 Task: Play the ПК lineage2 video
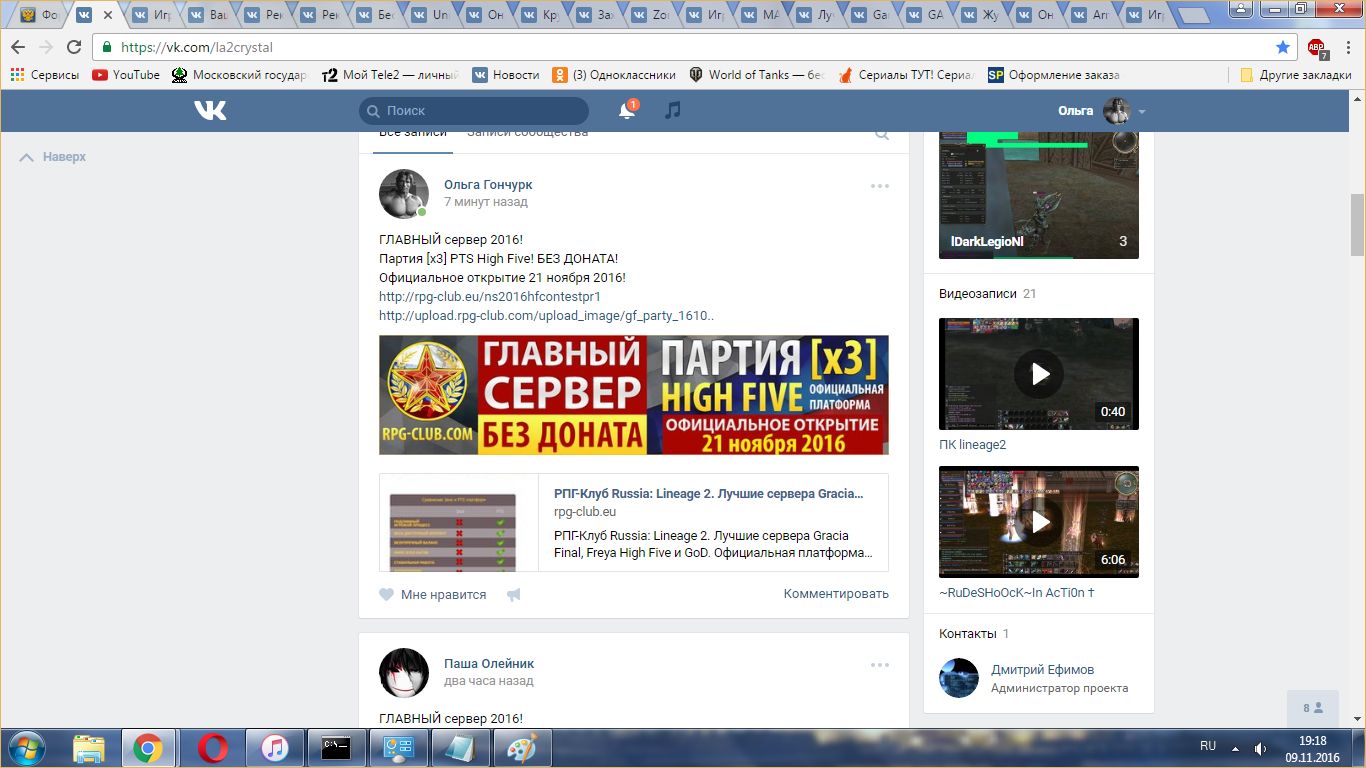1039,374
